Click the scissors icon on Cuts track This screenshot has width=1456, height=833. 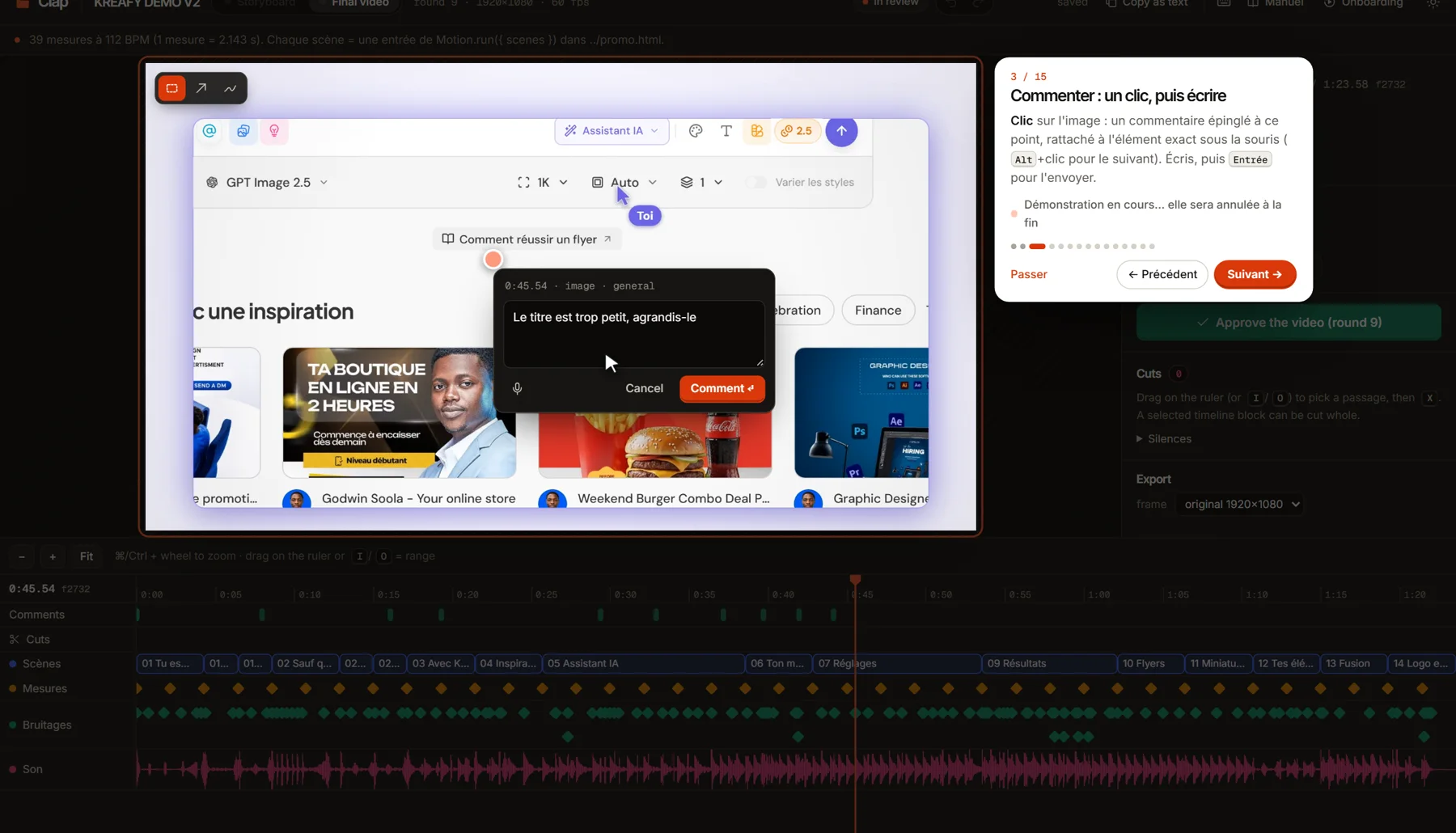(x=14, y=640)
